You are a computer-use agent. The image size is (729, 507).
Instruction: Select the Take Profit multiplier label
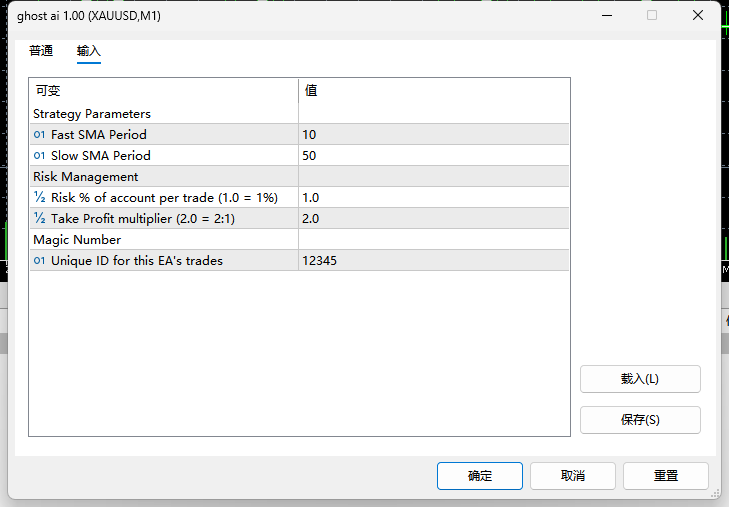tap(143, 218)
